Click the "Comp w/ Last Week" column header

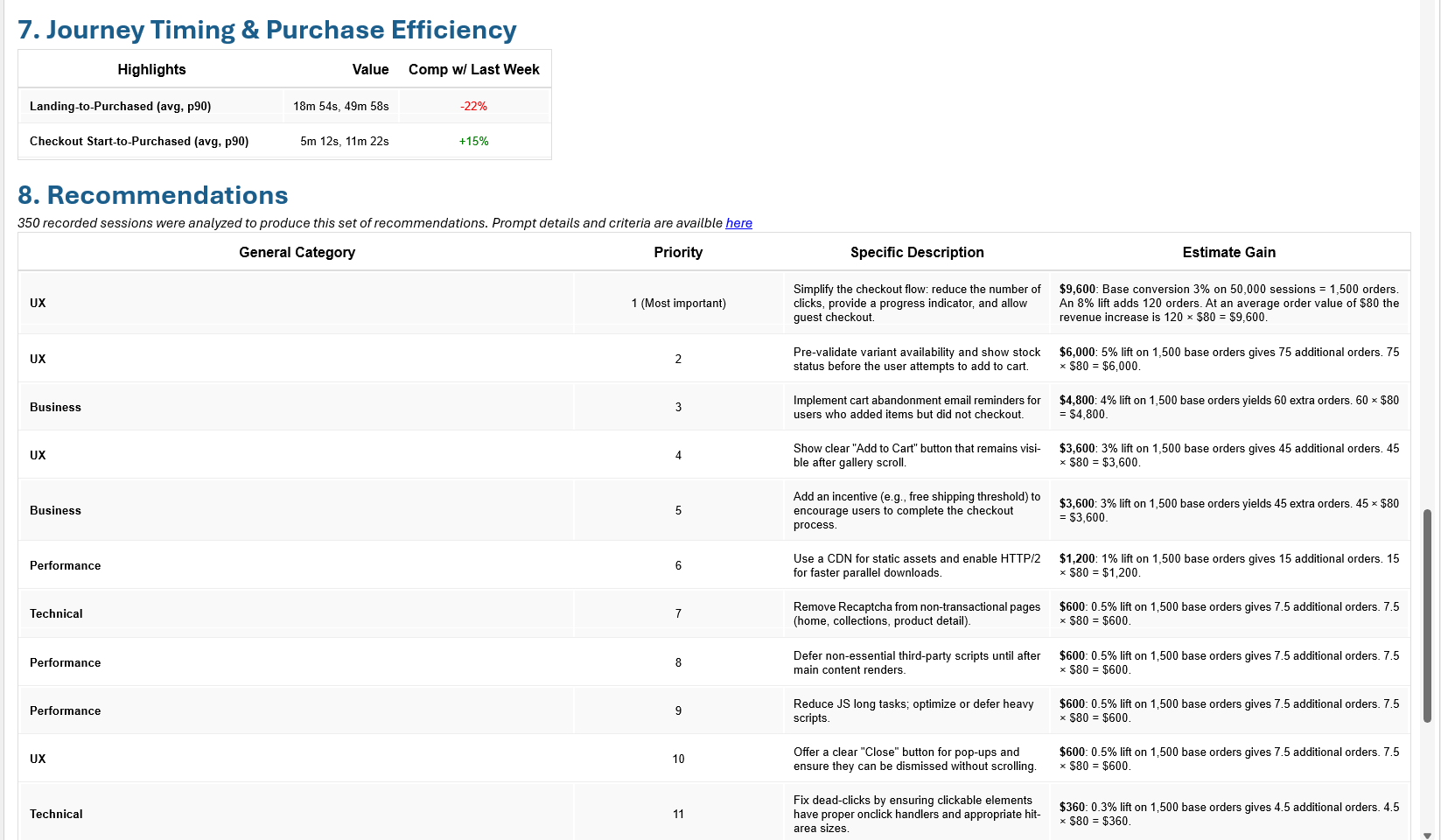coord(473,69)
